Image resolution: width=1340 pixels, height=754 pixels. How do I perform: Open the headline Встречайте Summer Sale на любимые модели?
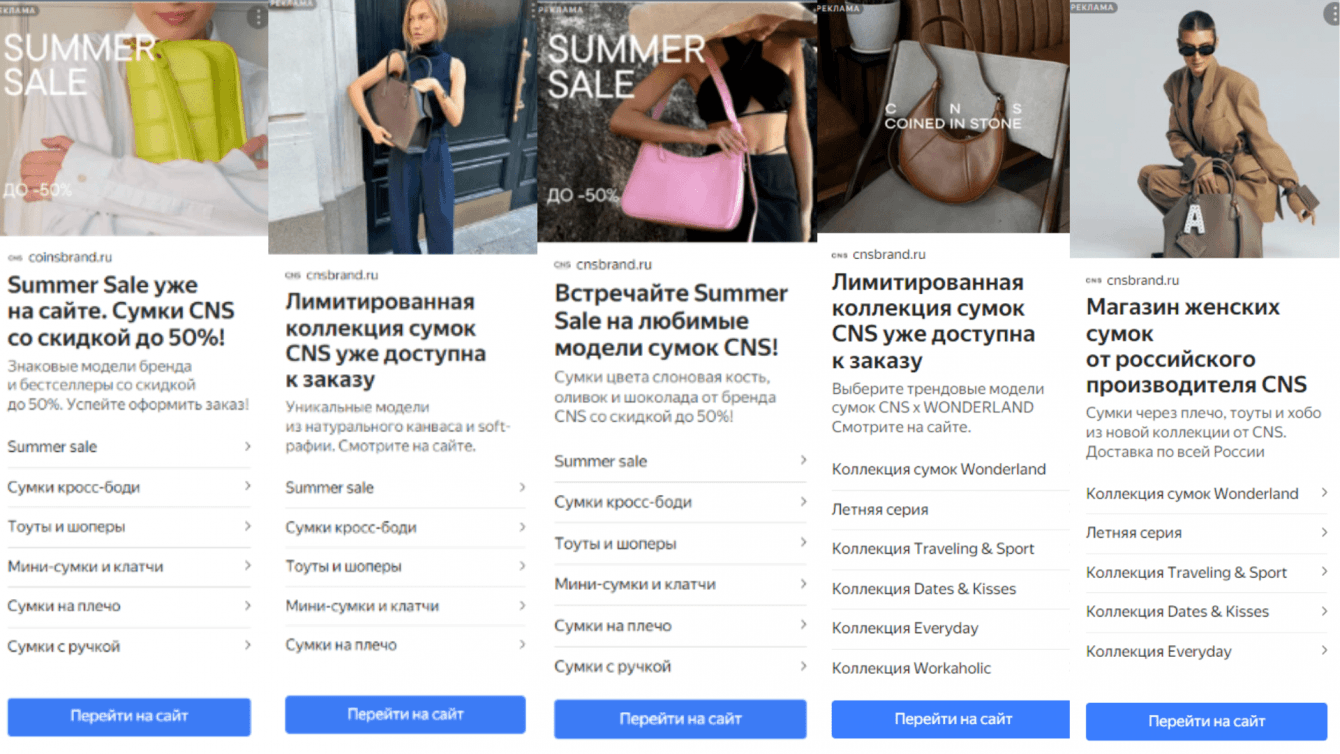click(x=671, y=320)
